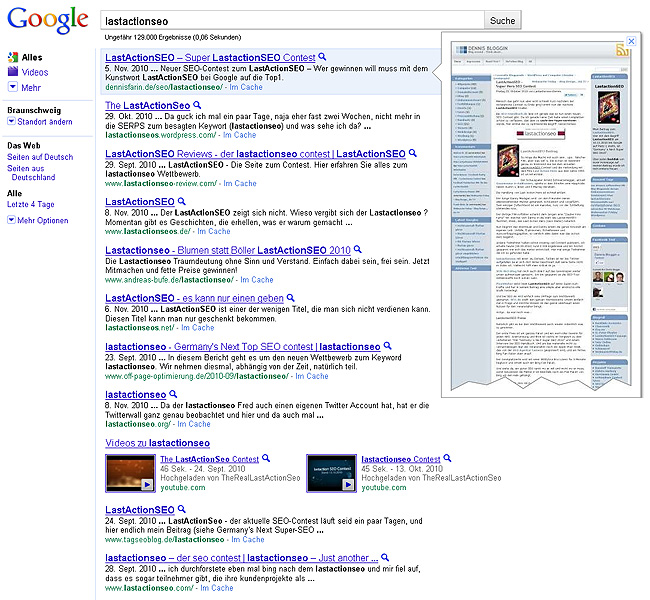Image resolution: width=650 pixels, height=600 pixels.
Task: Open 'lastactionseo – der seo contest' result
Action: (242, 558)
